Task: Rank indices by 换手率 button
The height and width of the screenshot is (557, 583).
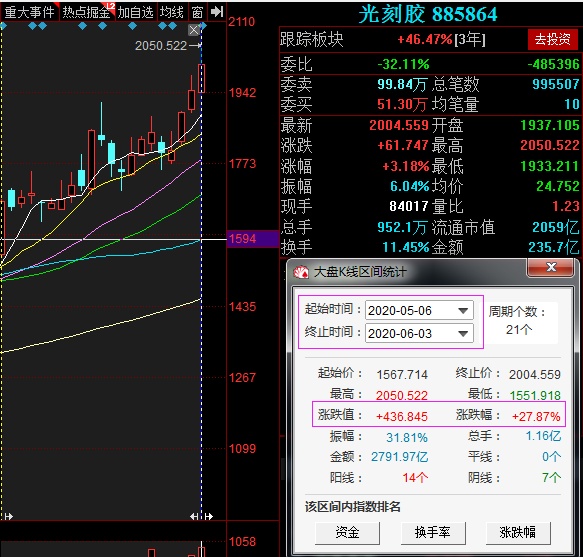Action: [x=433, y=532]
